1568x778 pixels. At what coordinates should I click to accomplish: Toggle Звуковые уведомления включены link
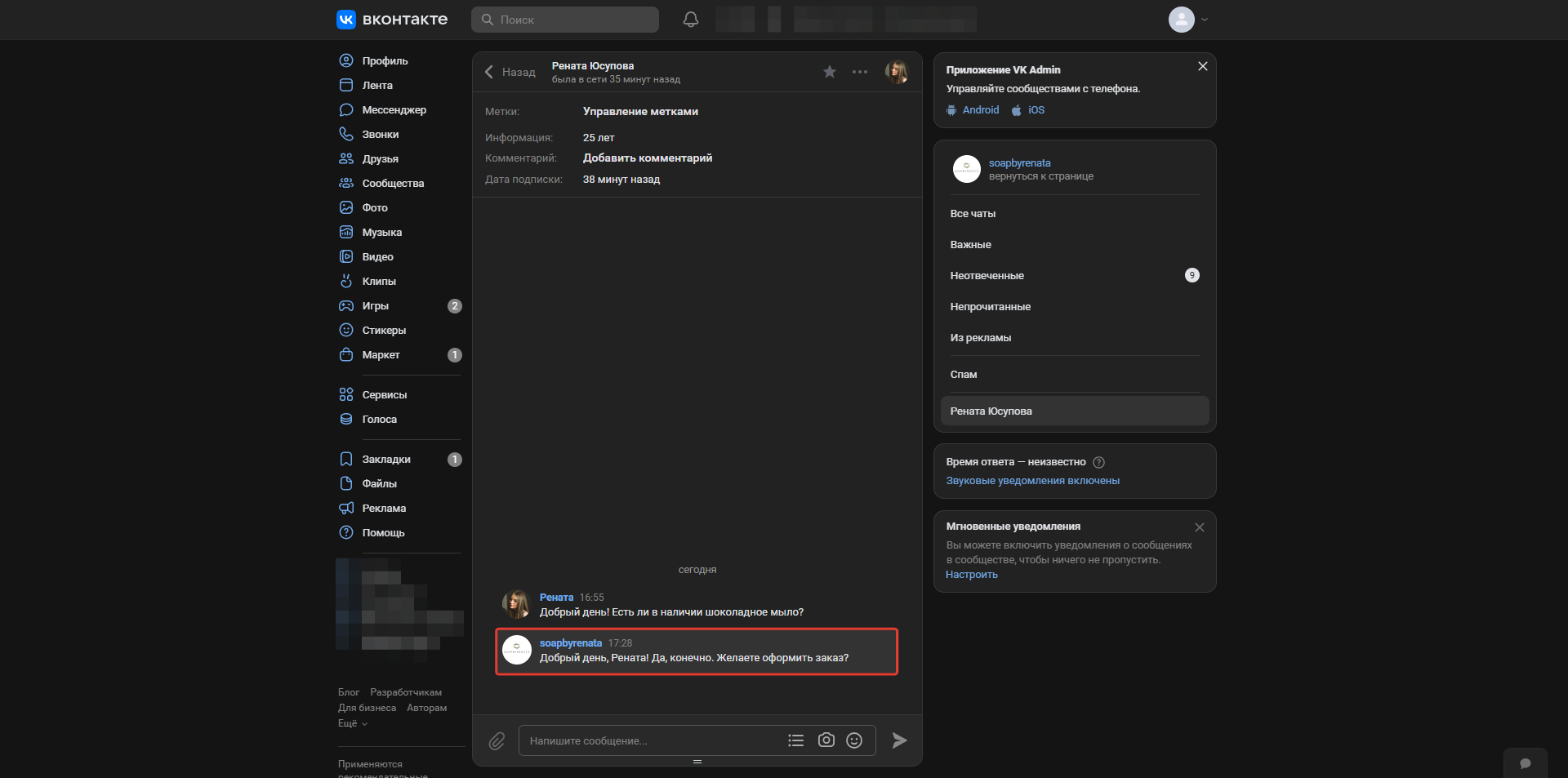coord(1032,481)
